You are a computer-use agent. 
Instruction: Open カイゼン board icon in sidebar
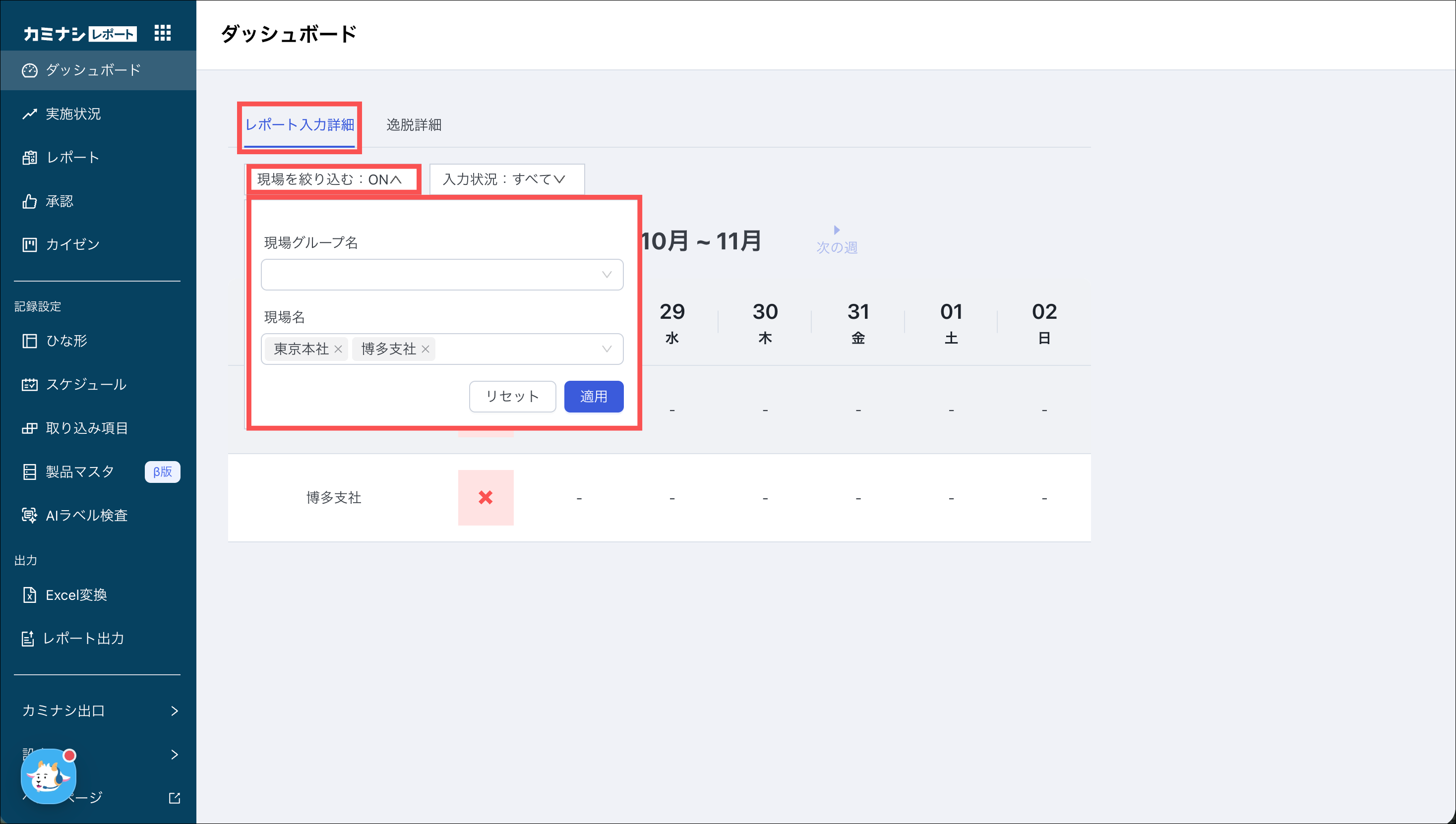click(x=29, y=244)
